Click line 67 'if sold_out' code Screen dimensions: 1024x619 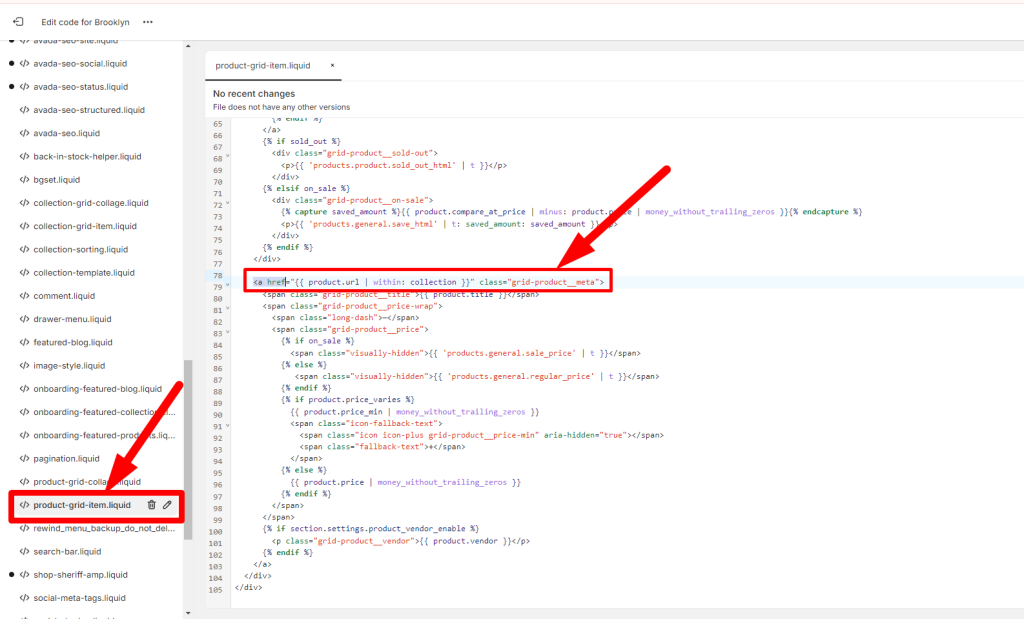302,141
